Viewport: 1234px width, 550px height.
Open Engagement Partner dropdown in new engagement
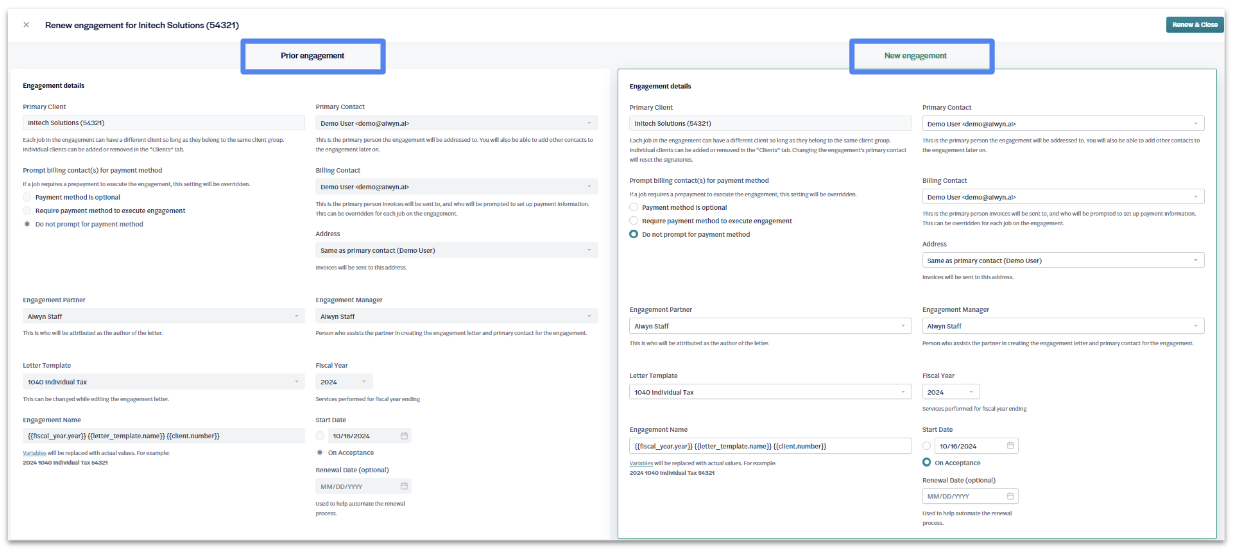(771, 326)
